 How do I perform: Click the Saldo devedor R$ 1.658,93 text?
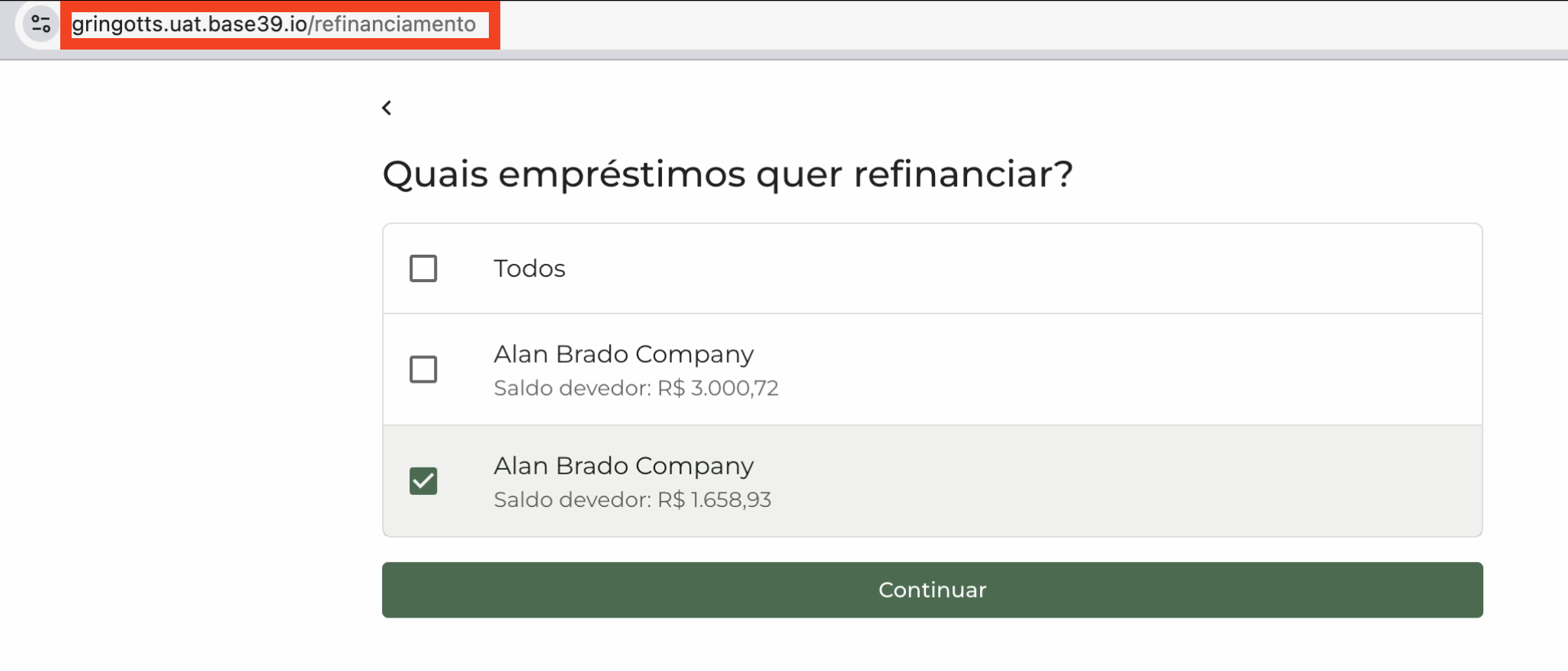(632, 500)
